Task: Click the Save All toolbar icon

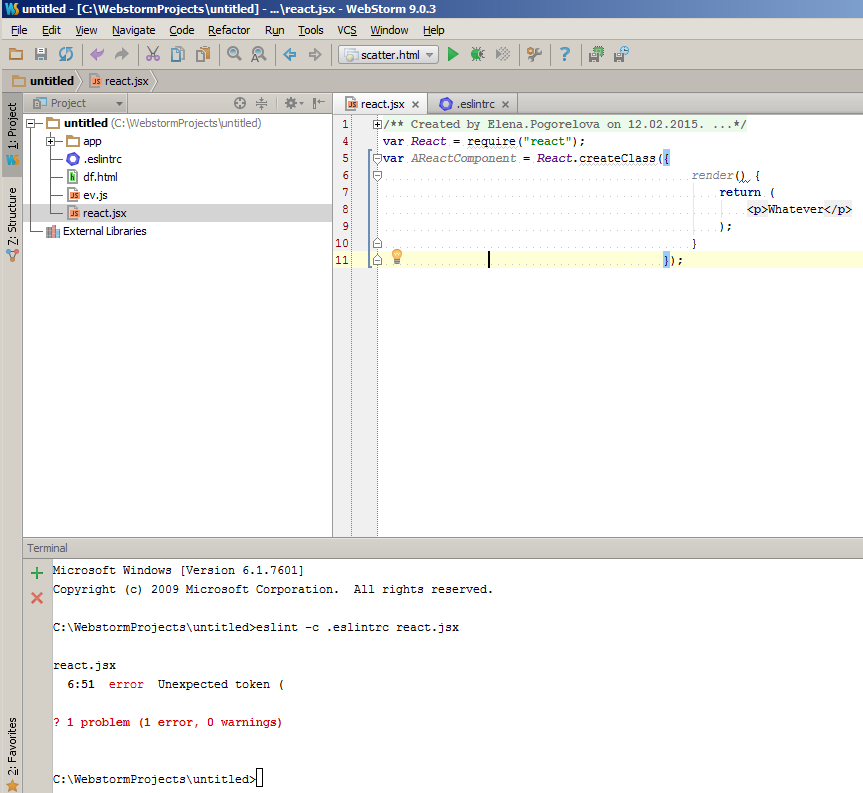Action: [41, 54]
